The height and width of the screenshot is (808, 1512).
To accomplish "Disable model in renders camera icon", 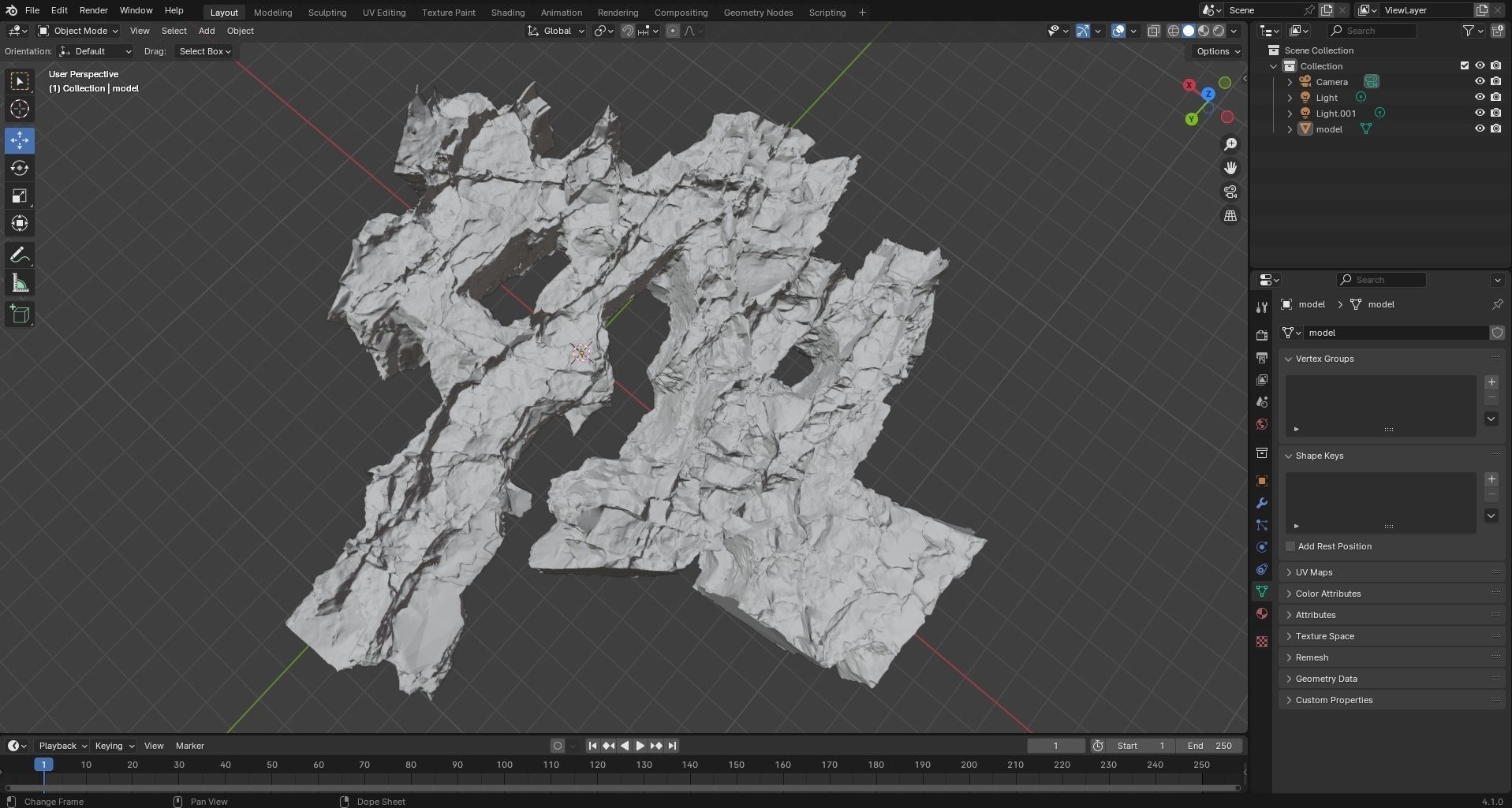I will (x=1495, y=128).
